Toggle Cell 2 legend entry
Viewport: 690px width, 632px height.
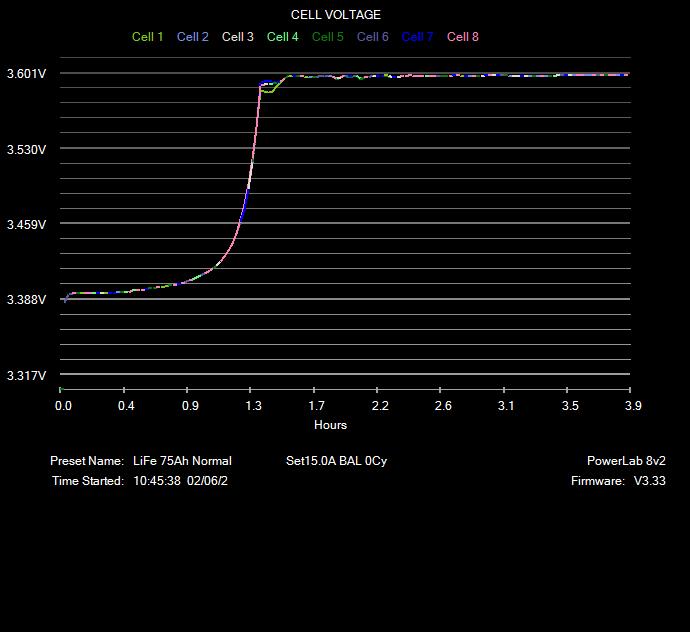coord(193,37)
